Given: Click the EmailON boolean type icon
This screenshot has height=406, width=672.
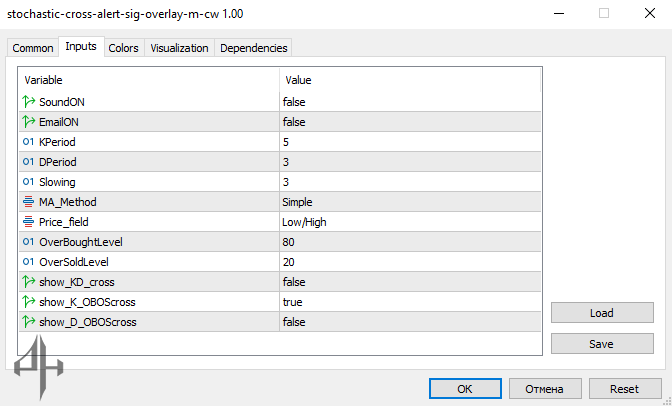Looking at the screenshot, I should [x=28, y=122].
